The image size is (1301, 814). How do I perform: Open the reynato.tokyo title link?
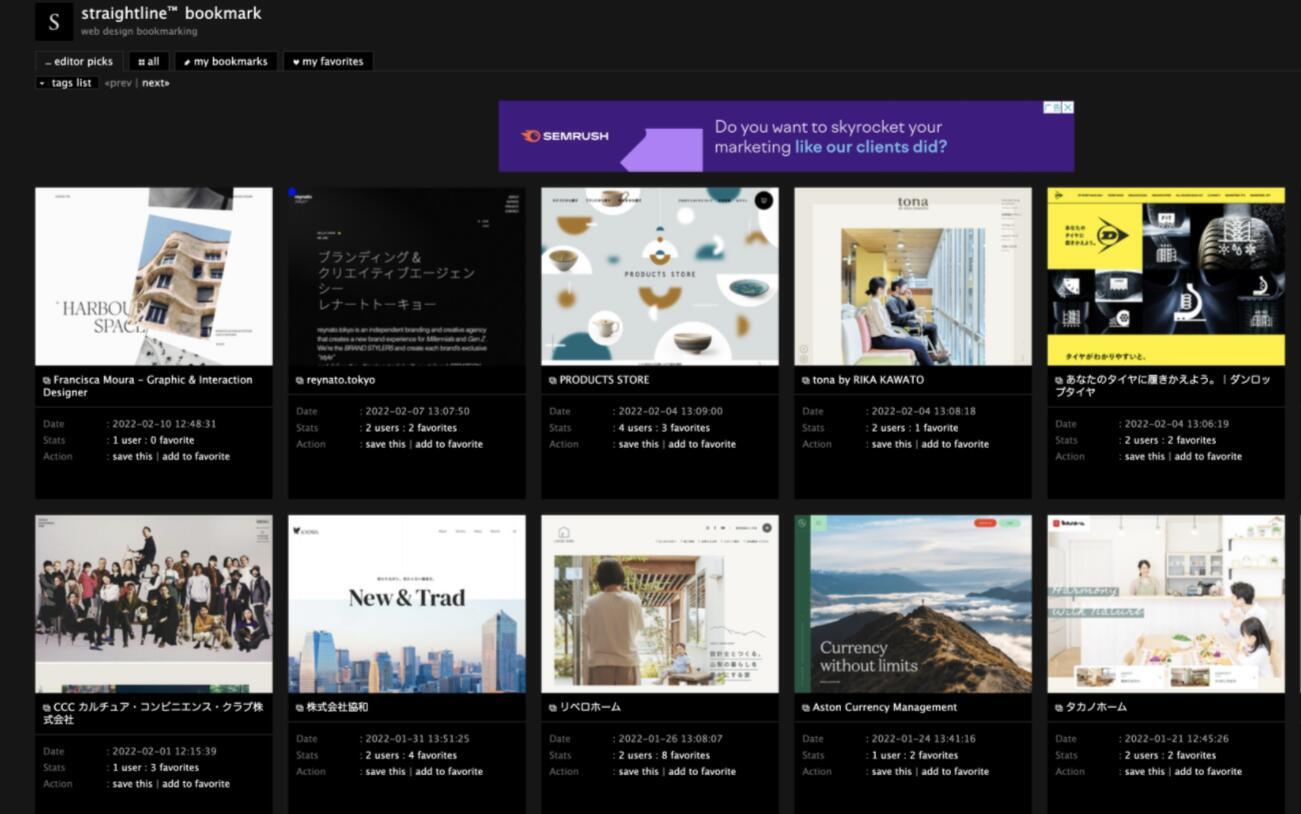[x=341, y=380]
